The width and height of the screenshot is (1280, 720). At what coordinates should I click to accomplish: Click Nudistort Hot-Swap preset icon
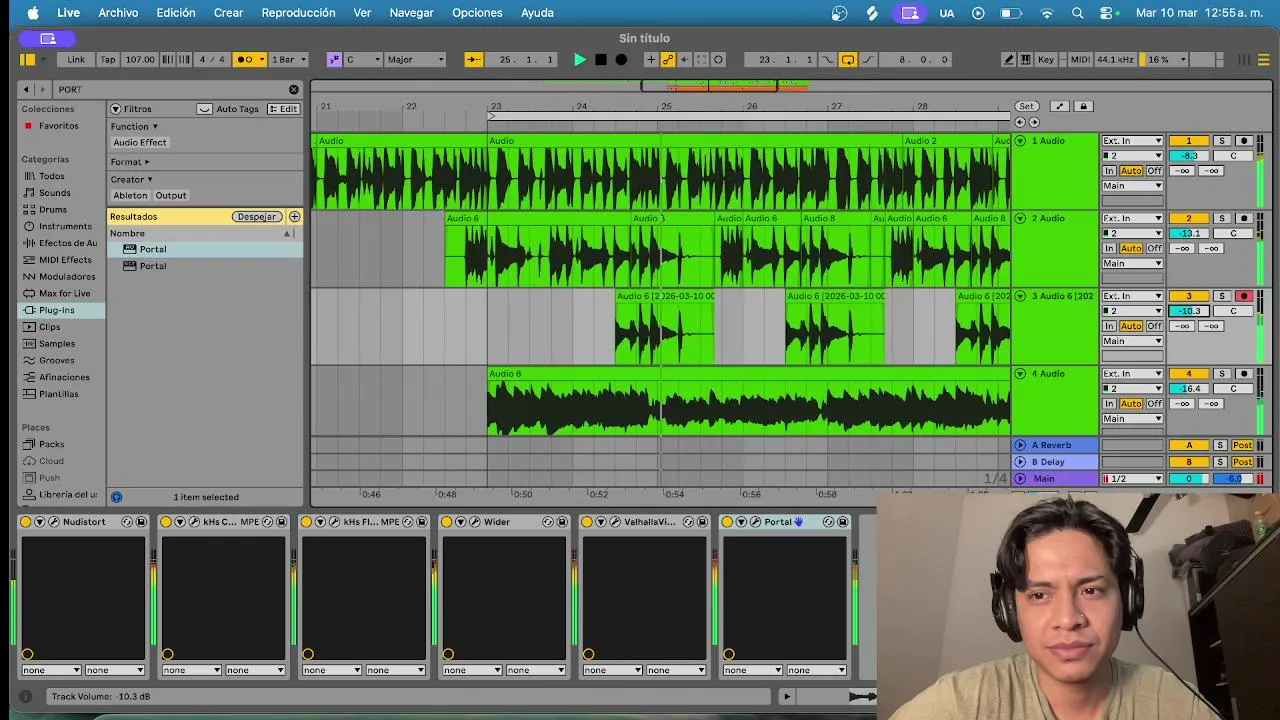127,522
